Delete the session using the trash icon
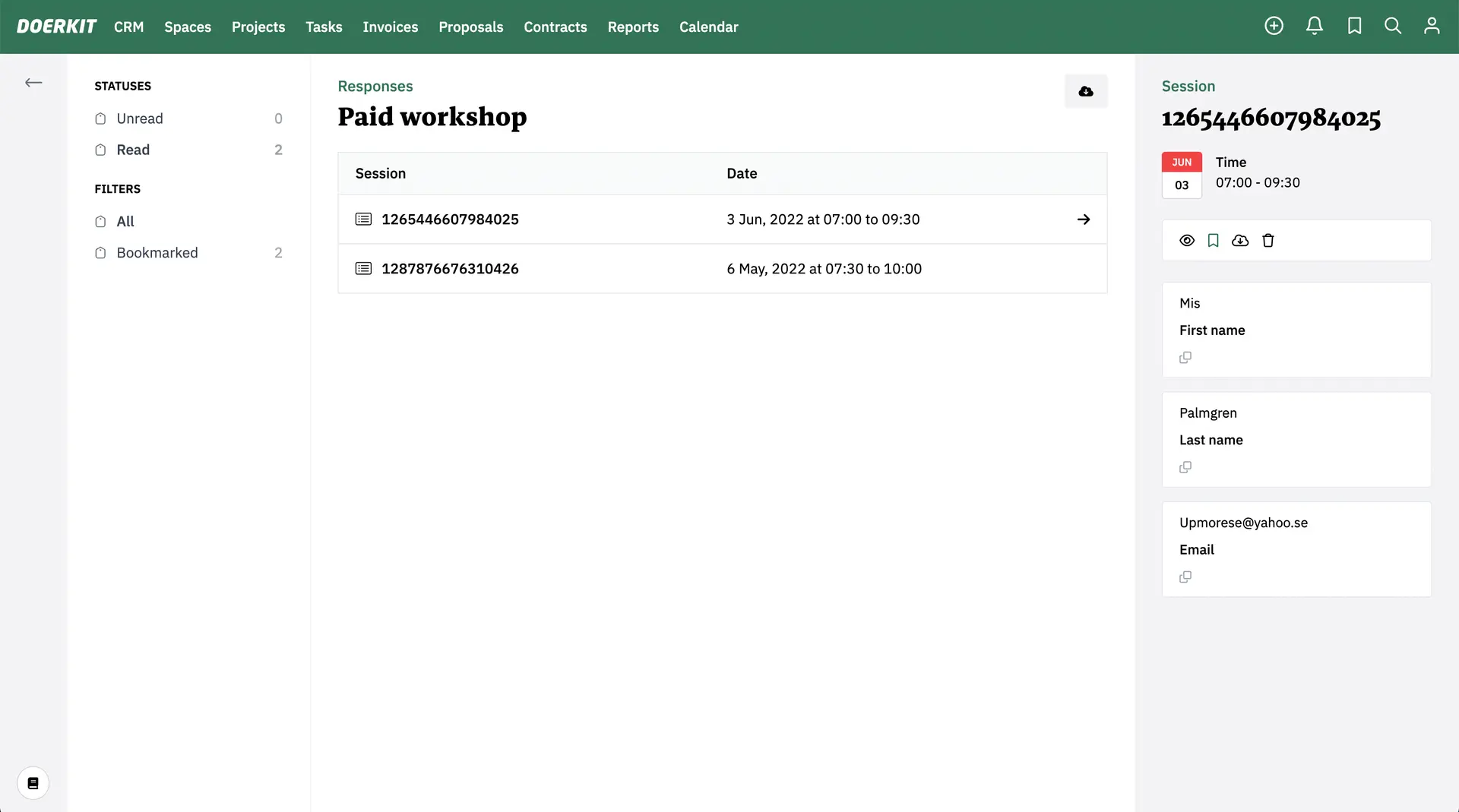The width and height of the screenshot is (1459, 812). pos(1268,241)
